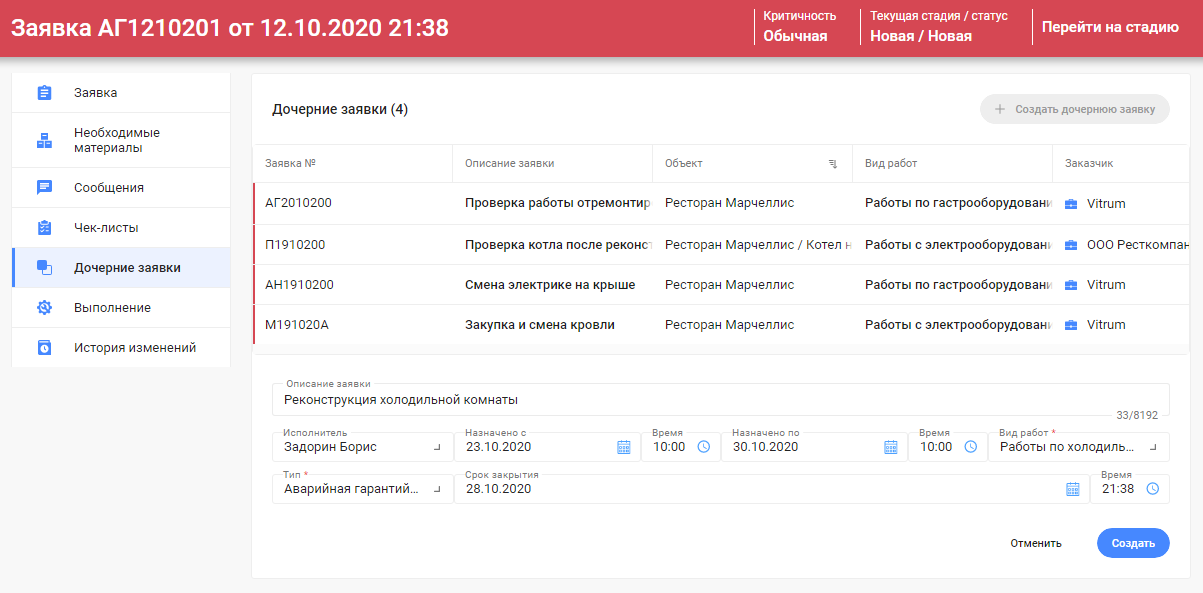Click Проверка работы отремонтир description cell
1203x593 pixels.
click(553, 203)
